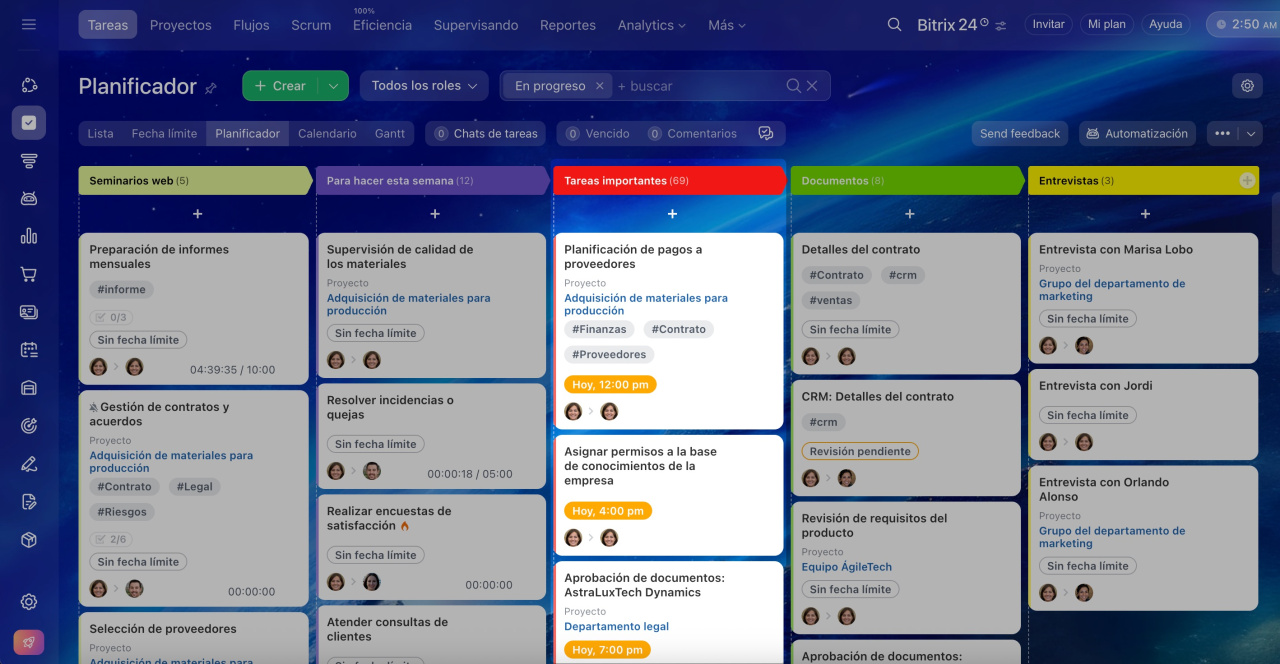Remove the En progreso filter chip
Screen dimensions: 1280x664
(599, 86)
